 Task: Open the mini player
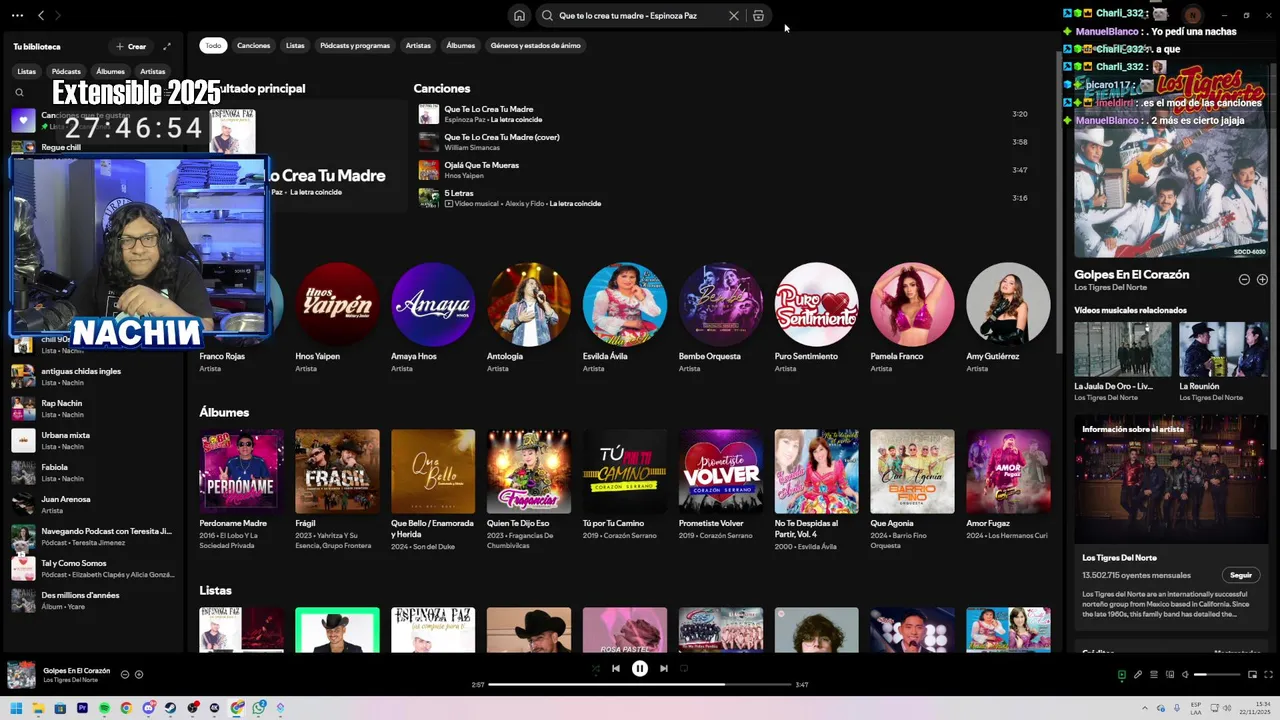[1252, 674]
